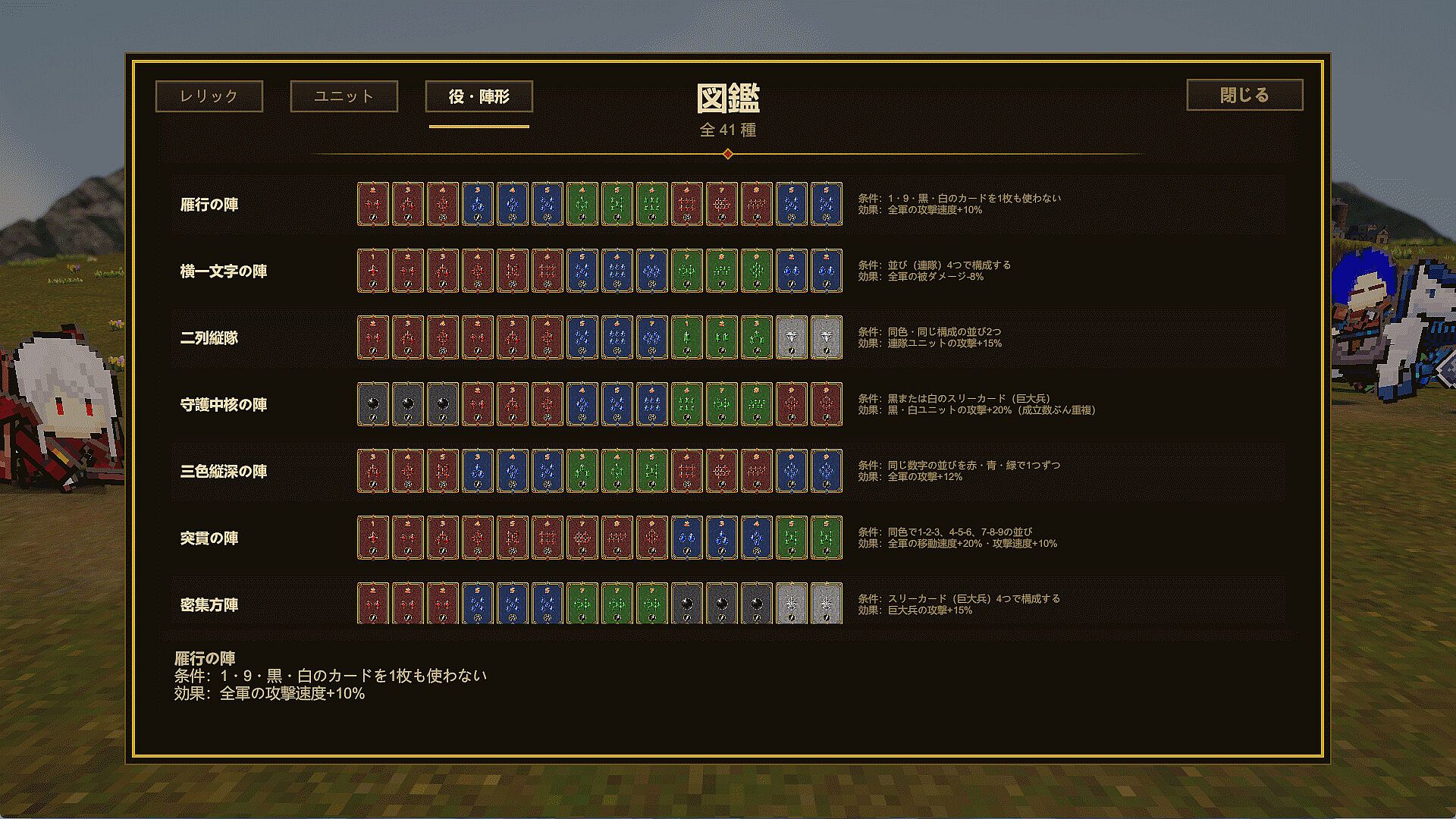Click the 全 41 種 count label
The width and height of the screenshot is (1456, 819).
[x=728, y=130]
